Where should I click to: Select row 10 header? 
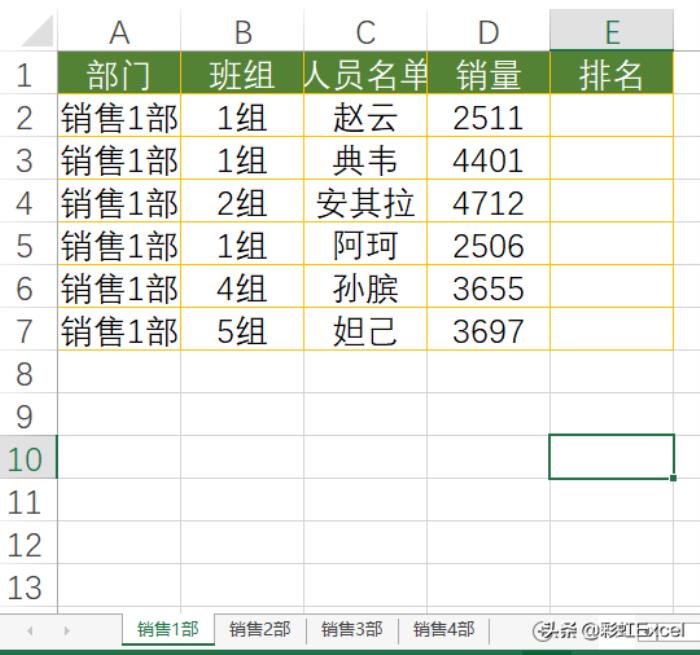pos(27,458)
